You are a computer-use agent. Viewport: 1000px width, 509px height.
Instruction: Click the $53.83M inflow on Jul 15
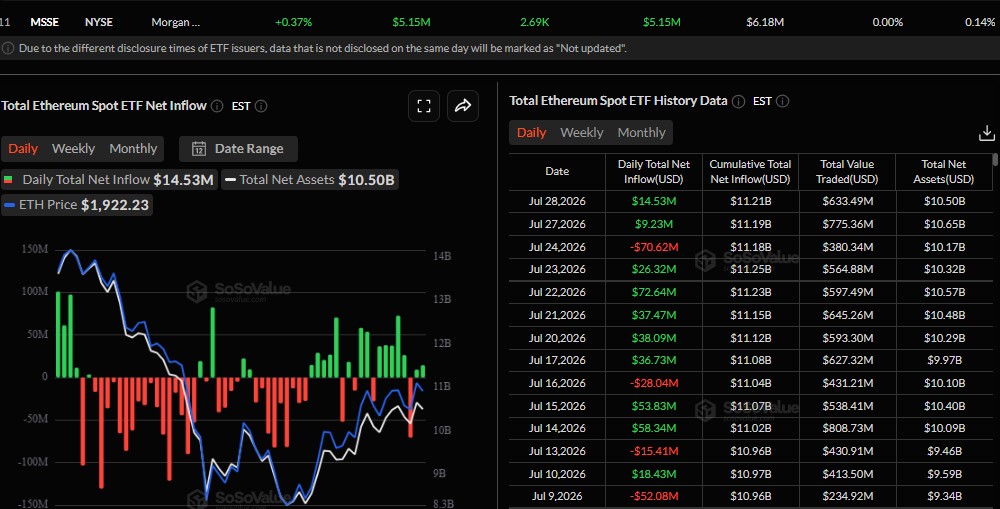click(654, 406)
